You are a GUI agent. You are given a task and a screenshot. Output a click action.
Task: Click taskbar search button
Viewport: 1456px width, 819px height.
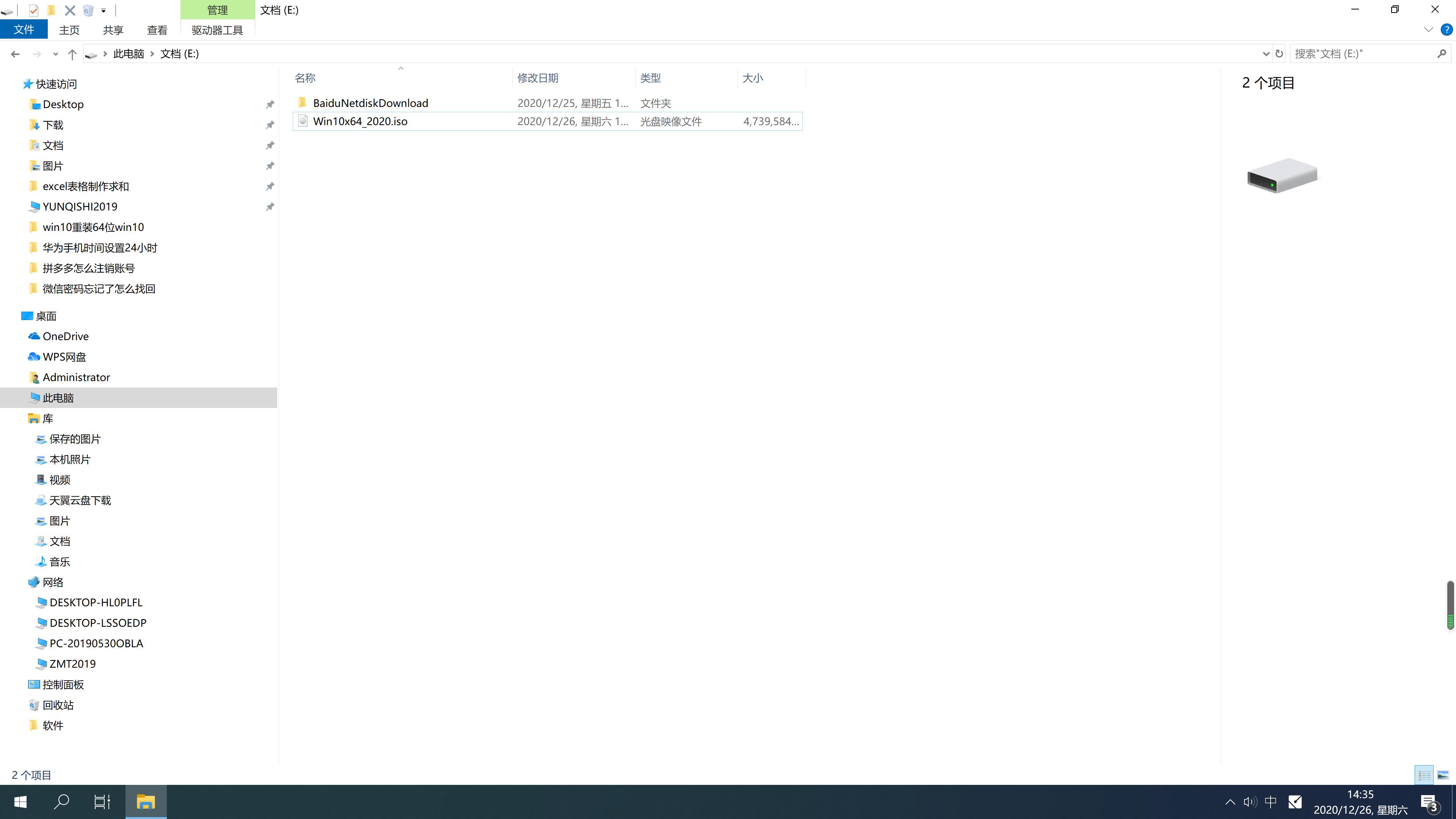[x=62, y=802]
